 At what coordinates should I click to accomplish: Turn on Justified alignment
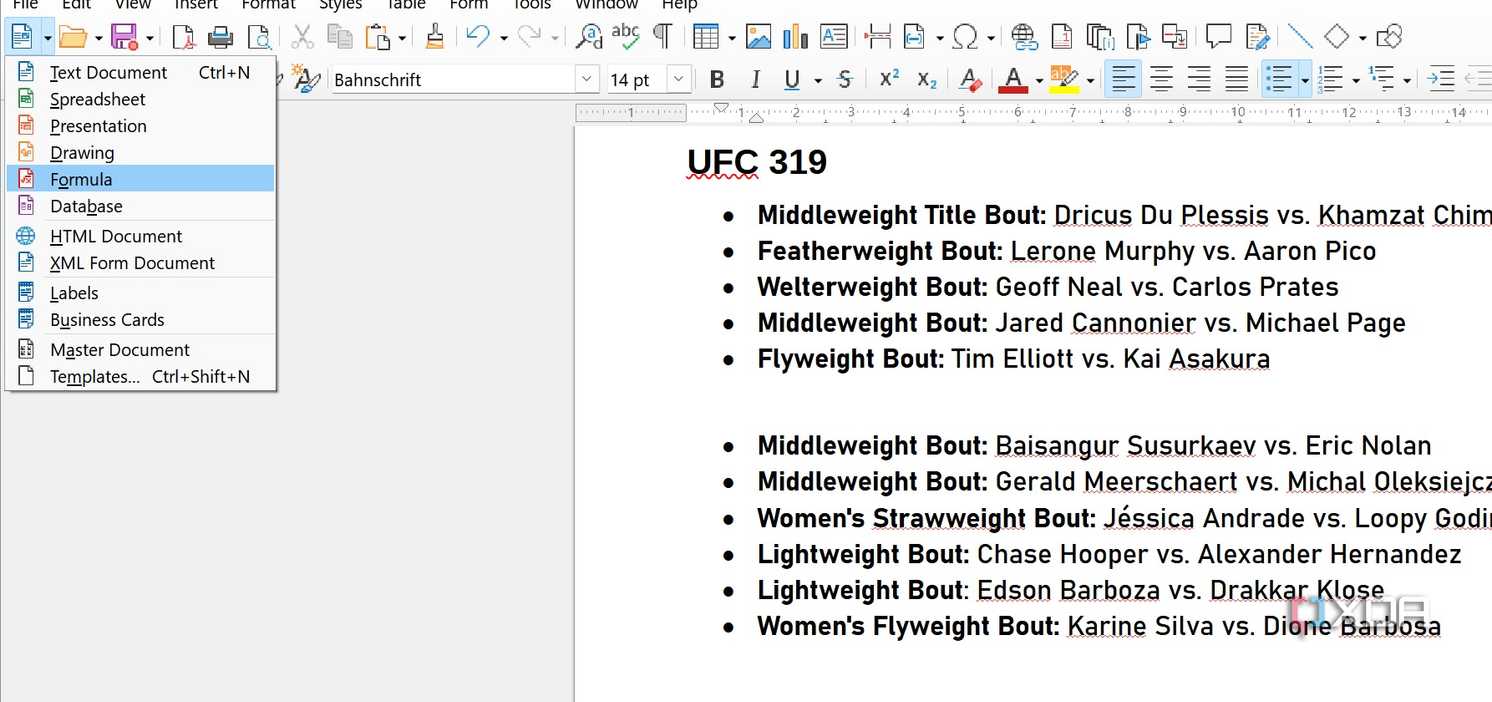pos(1238,80)
